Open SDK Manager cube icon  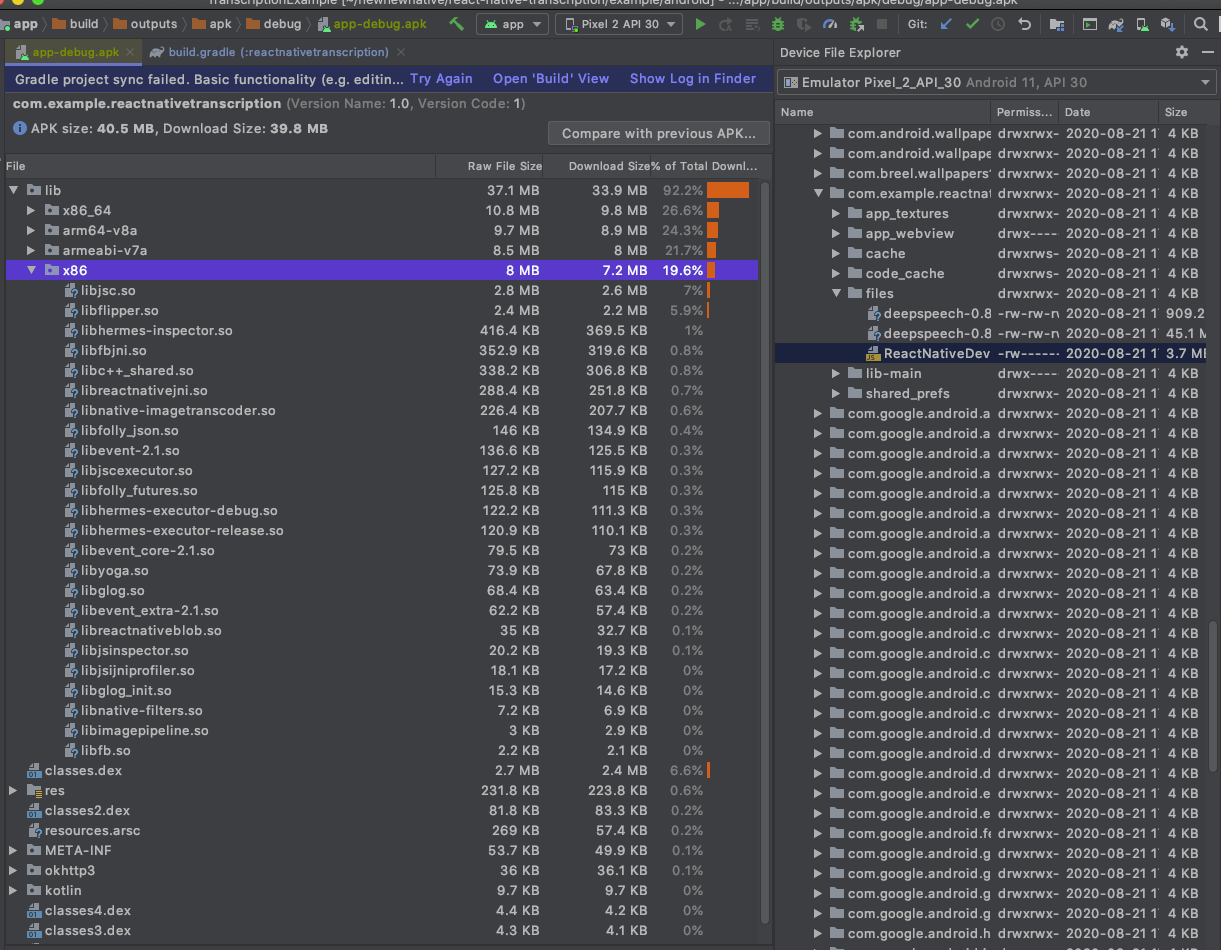click(x=1168, y=24)
